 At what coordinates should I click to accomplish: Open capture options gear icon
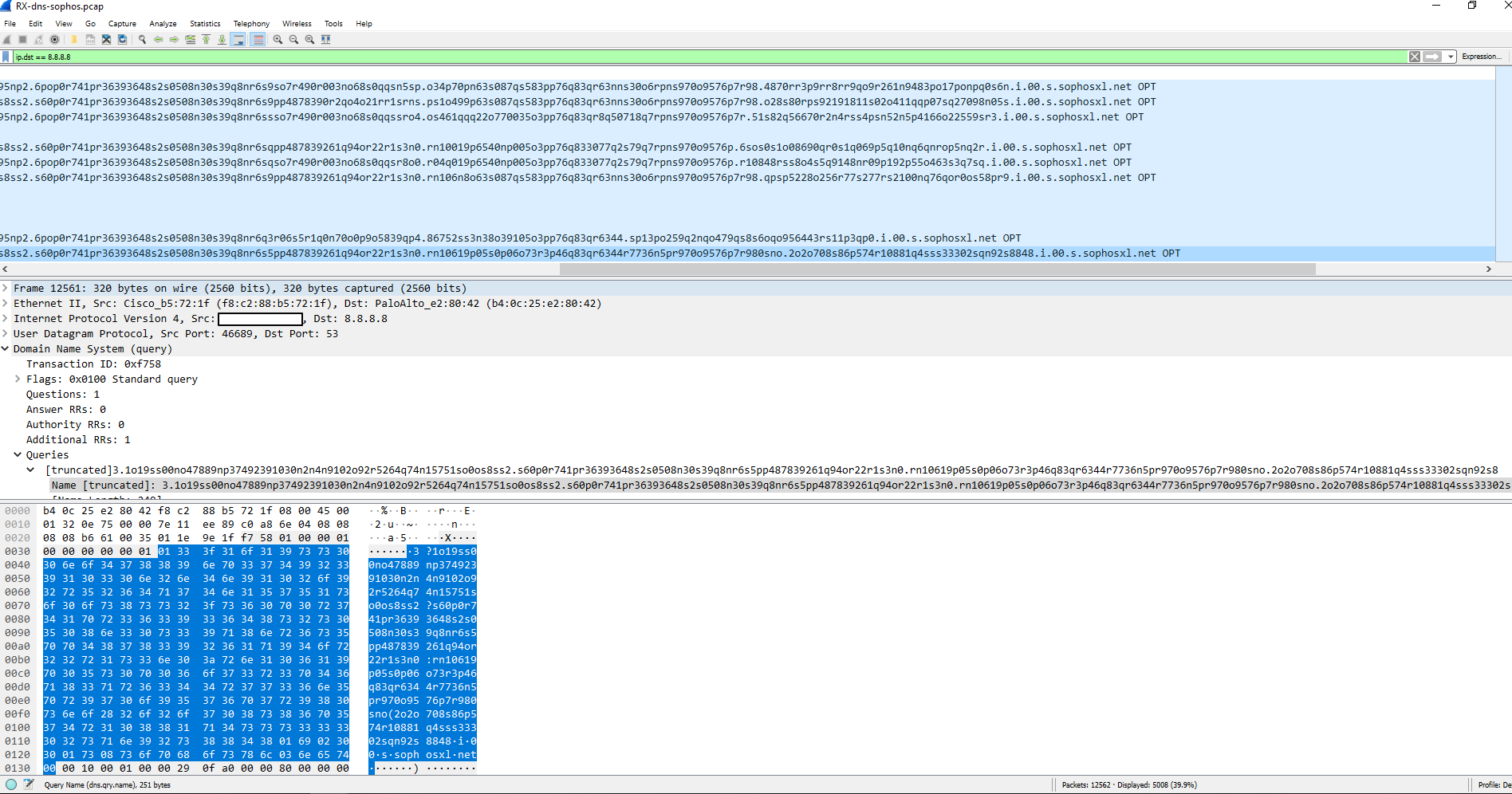pos(55,39)
